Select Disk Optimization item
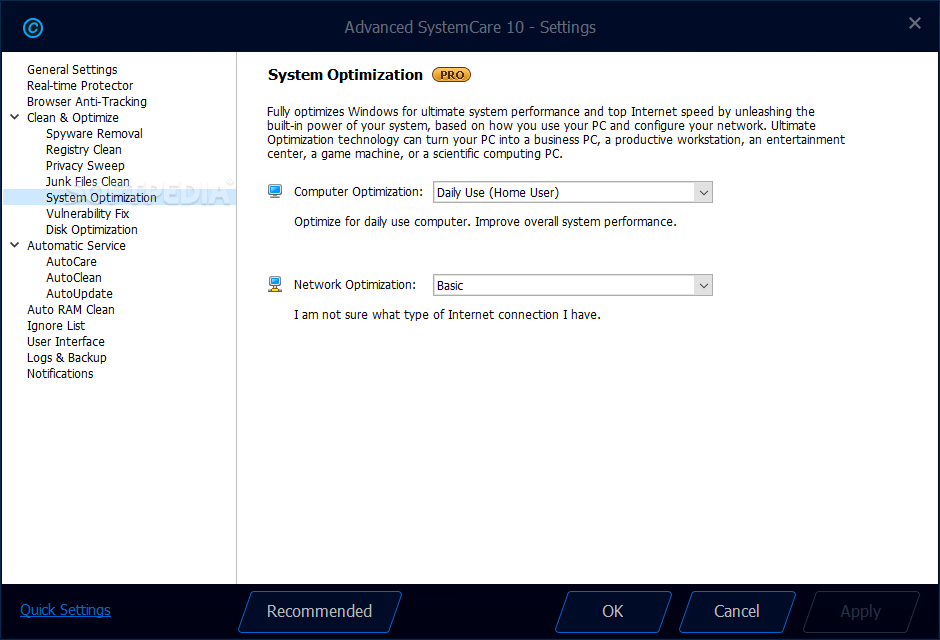Viewport: 940px width, 640px height. [x=92, y=230]
